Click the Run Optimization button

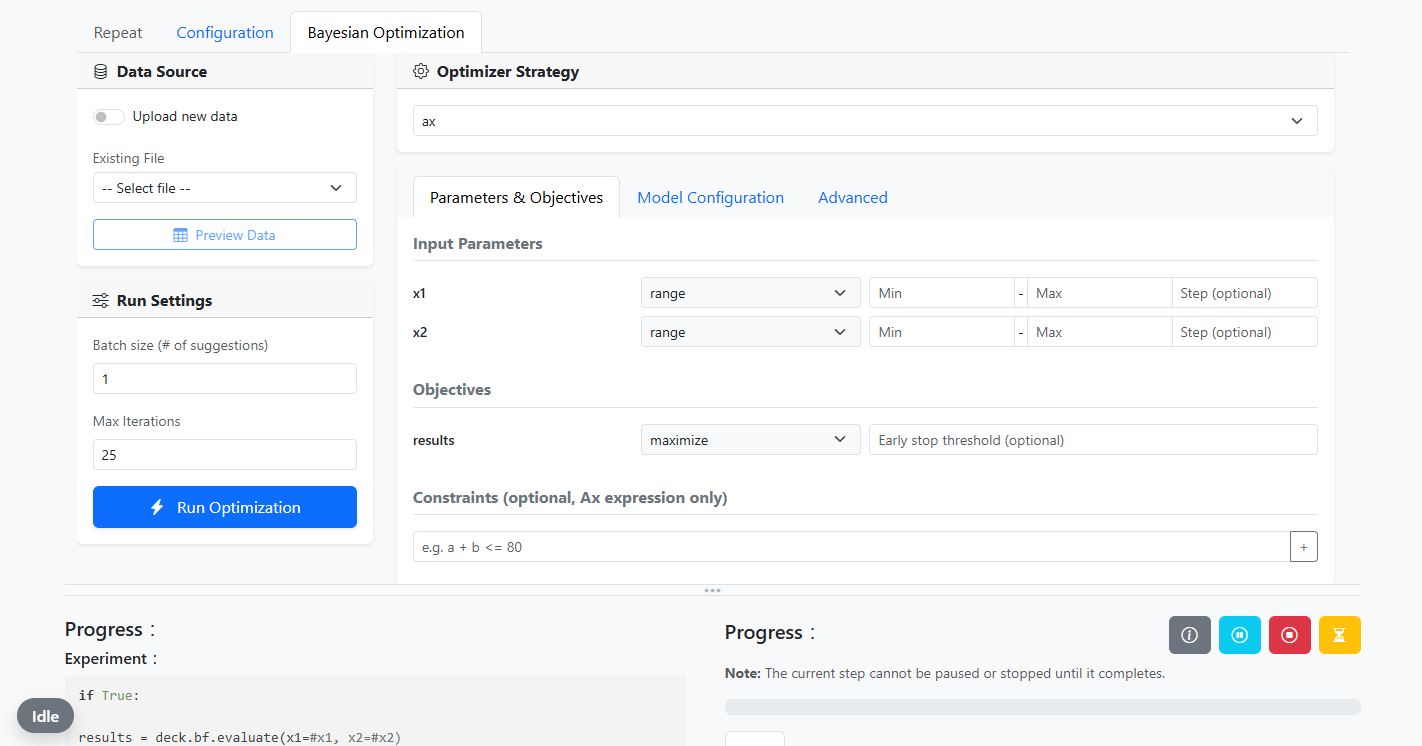(225, 507)
